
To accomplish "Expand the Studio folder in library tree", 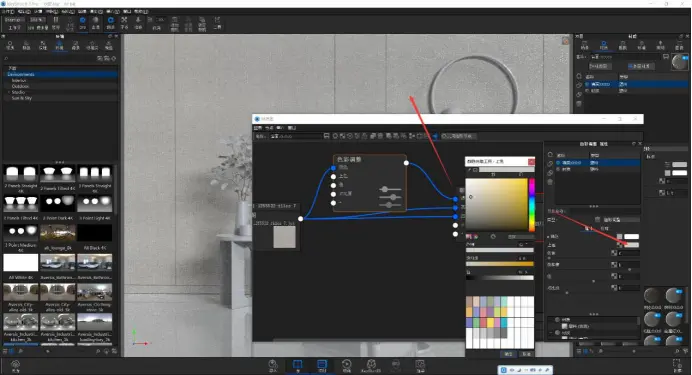I will coord(9,92).
